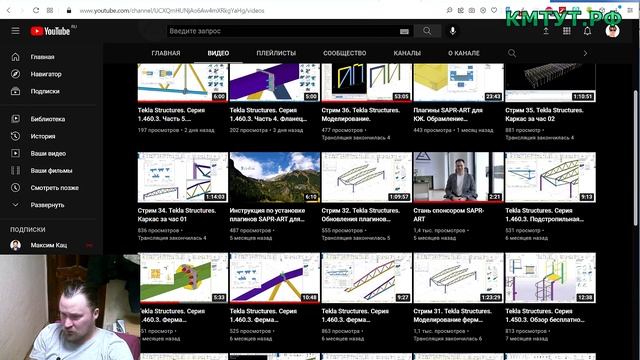Click the browser heart bookmark icon
The height and width of the screenshot is (360, 640).
pos(494,10)
